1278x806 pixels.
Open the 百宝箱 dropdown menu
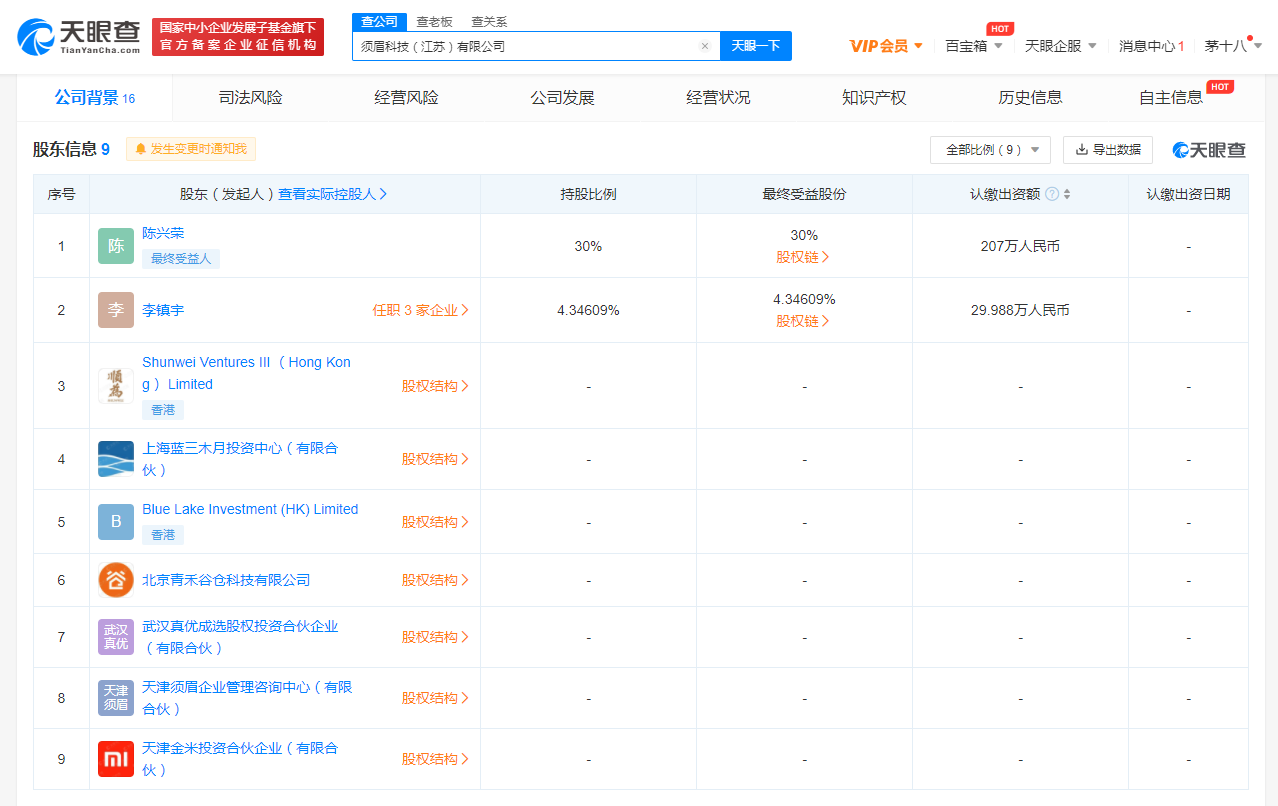(972, 46)
